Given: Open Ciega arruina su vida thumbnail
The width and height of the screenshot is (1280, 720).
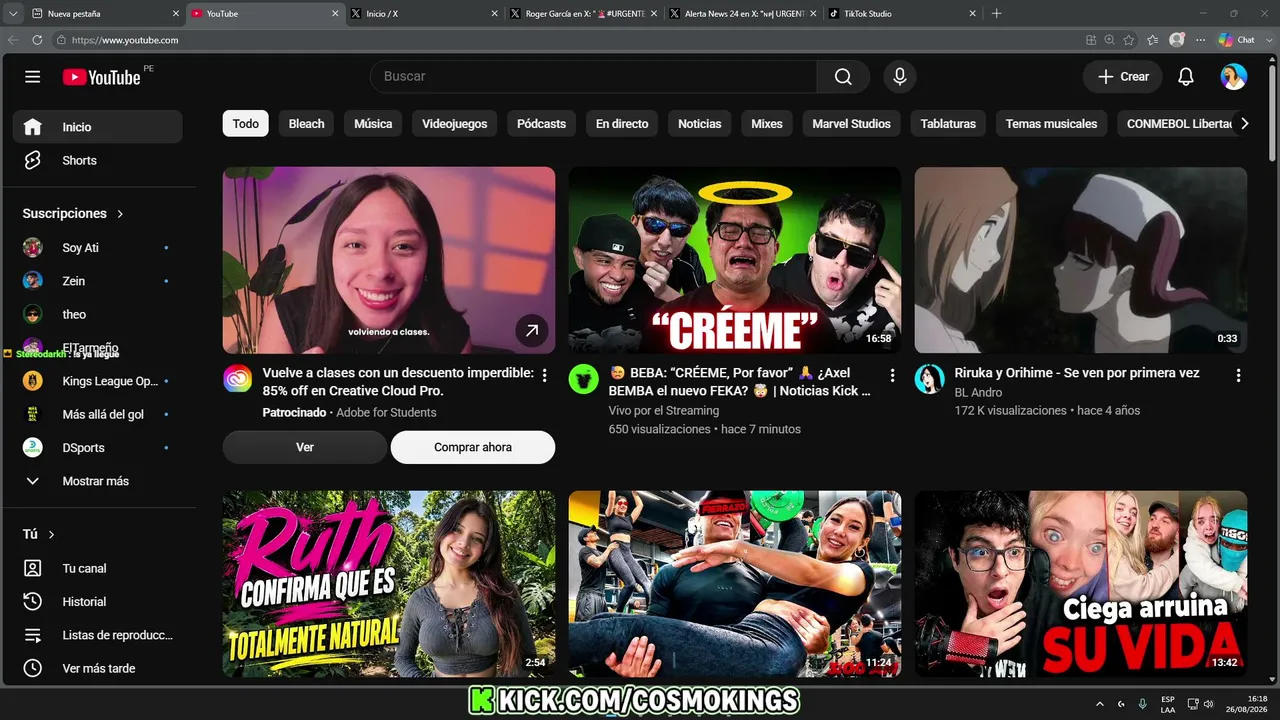Looking at the screenshot, I should pyautogui.click(x=1081, y=584).
